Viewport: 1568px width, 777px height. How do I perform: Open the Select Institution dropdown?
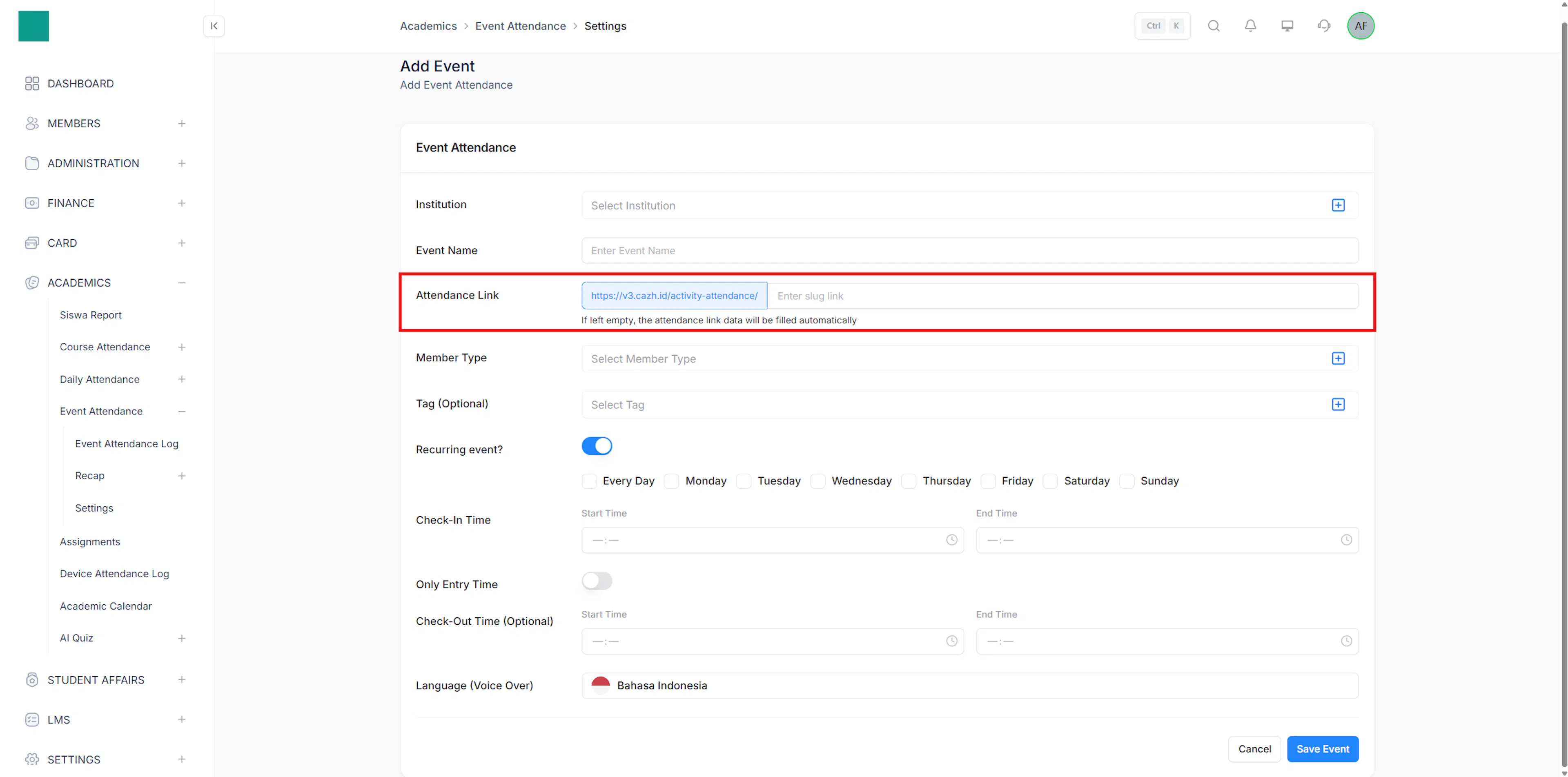(x=970, y=206)
